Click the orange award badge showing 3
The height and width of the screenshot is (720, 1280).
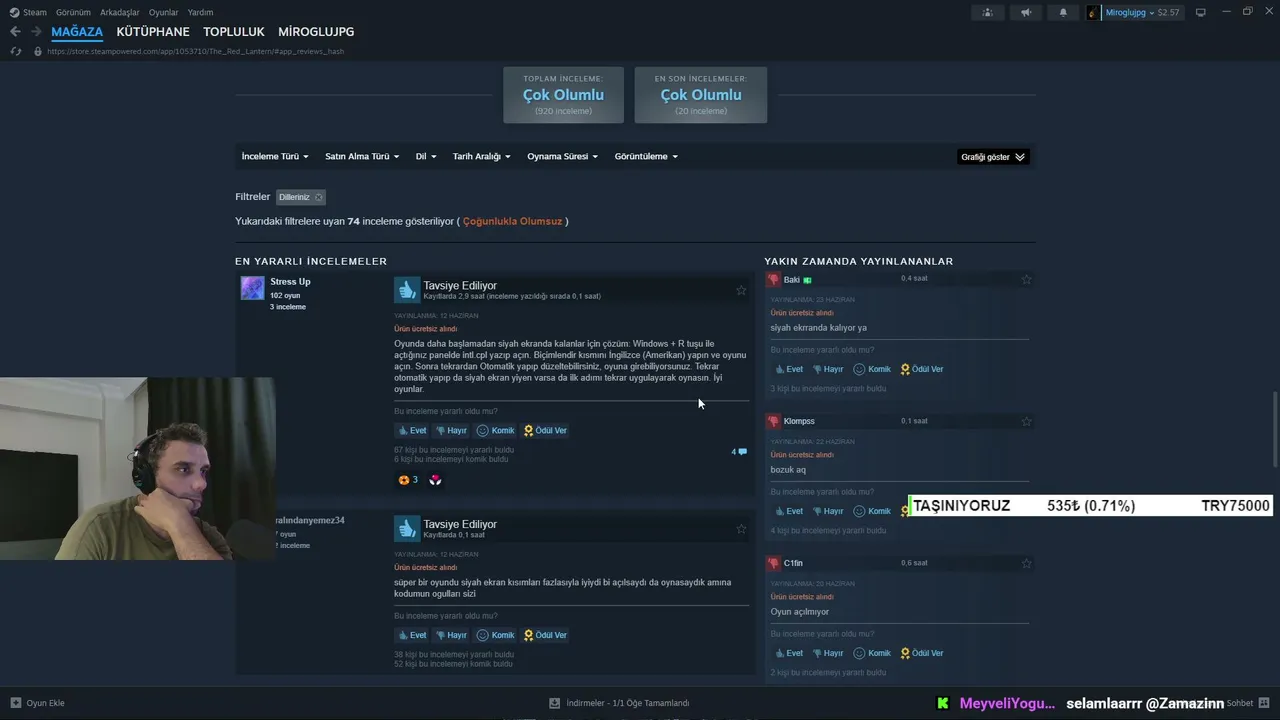pos(408,480)
